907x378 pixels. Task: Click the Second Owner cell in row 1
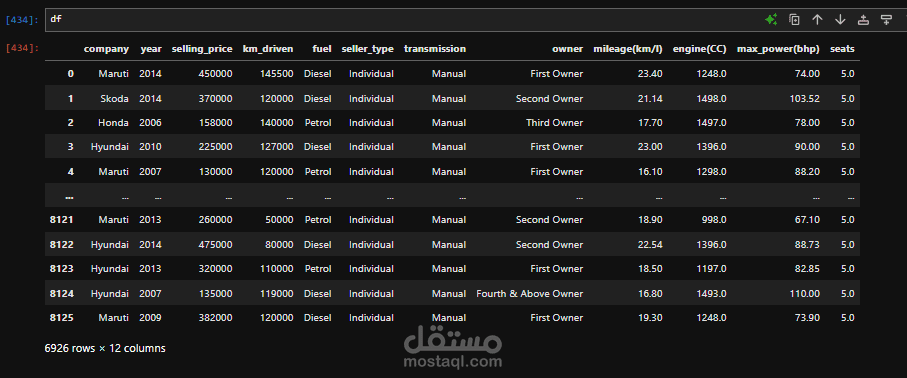[550, 98]
